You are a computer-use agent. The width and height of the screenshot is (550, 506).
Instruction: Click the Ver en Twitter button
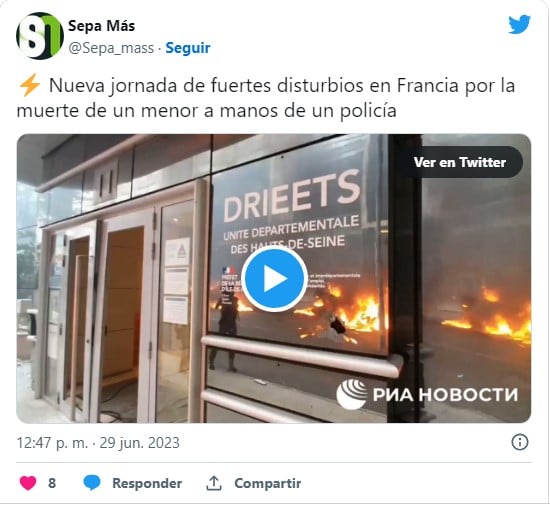460,162
